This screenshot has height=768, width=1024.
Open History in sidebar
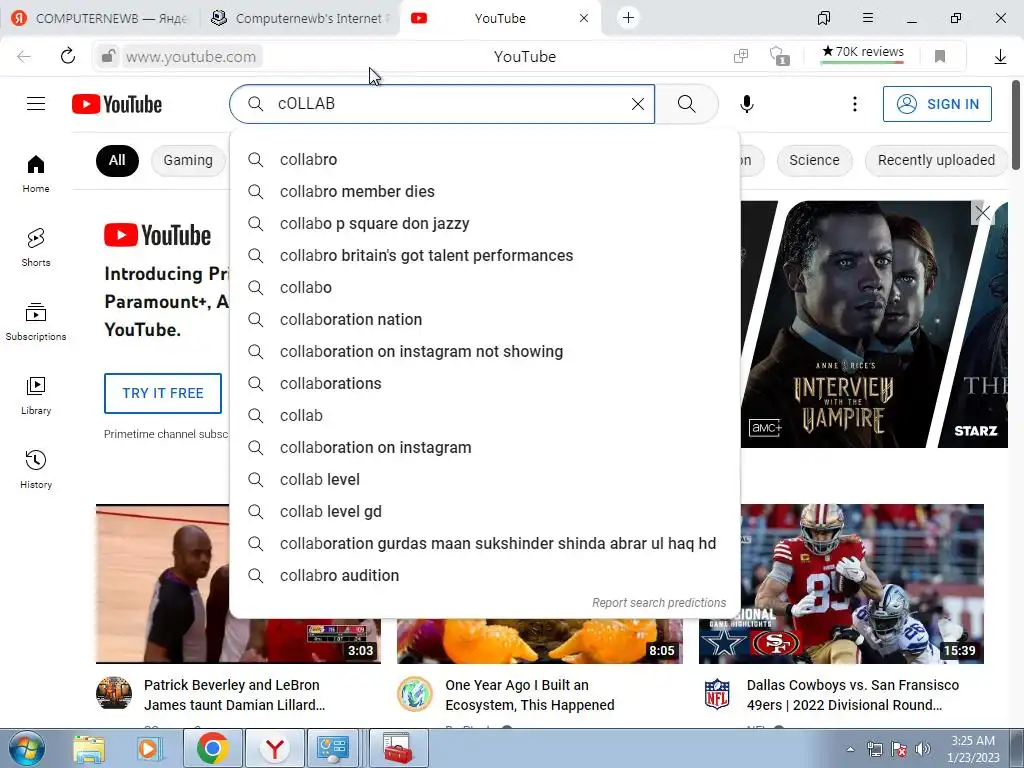[x=36, y=470]
